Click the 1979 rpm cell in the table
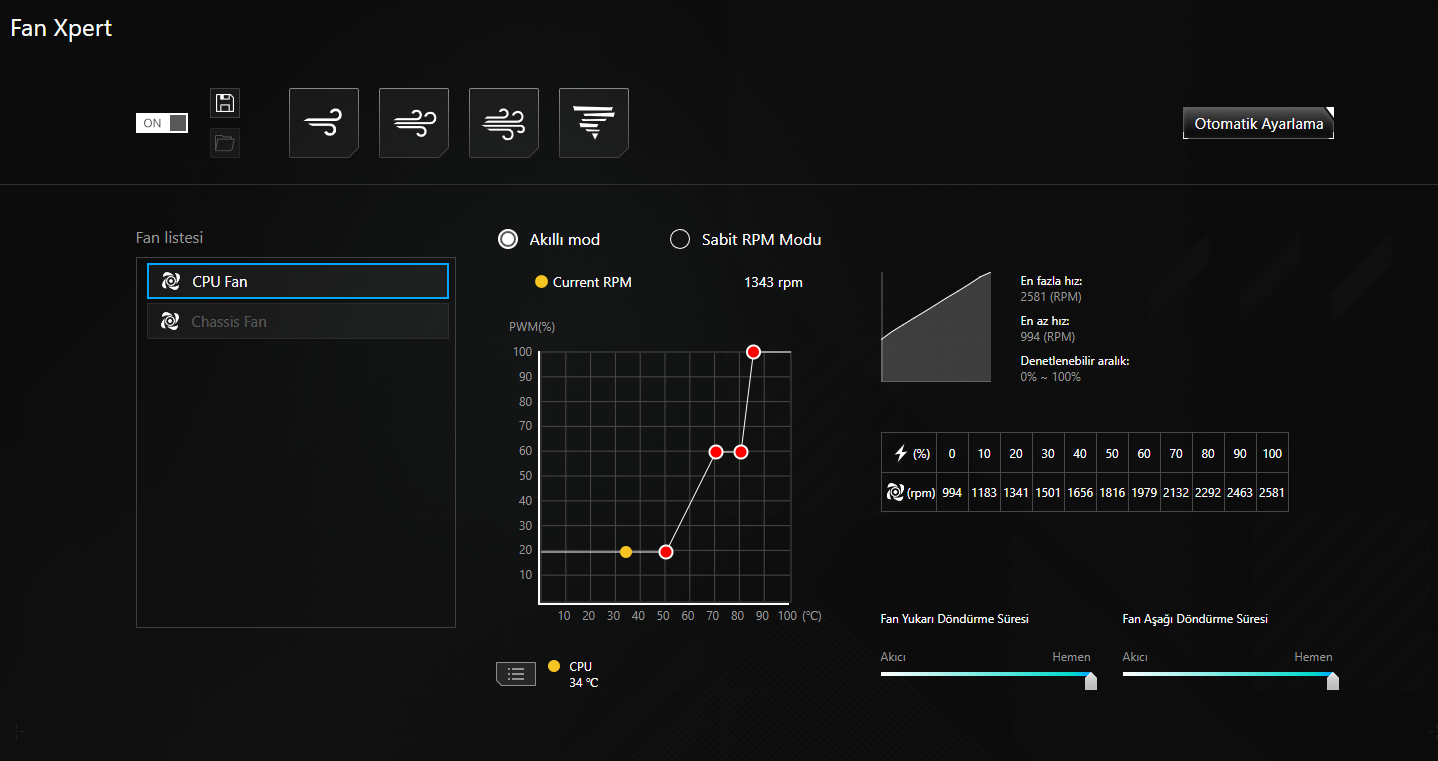 1144,492
